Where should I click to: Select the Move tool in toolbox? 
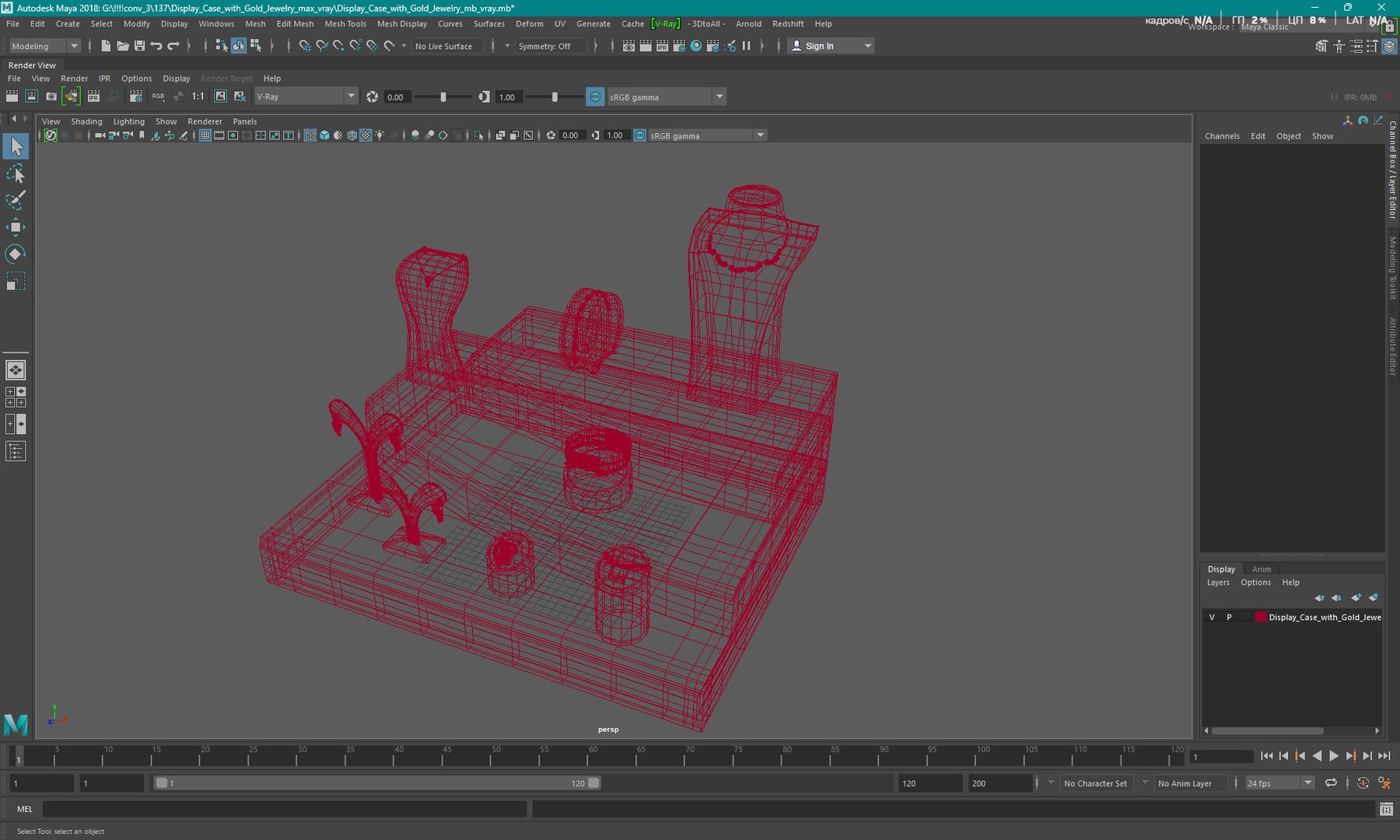point(15,227)
